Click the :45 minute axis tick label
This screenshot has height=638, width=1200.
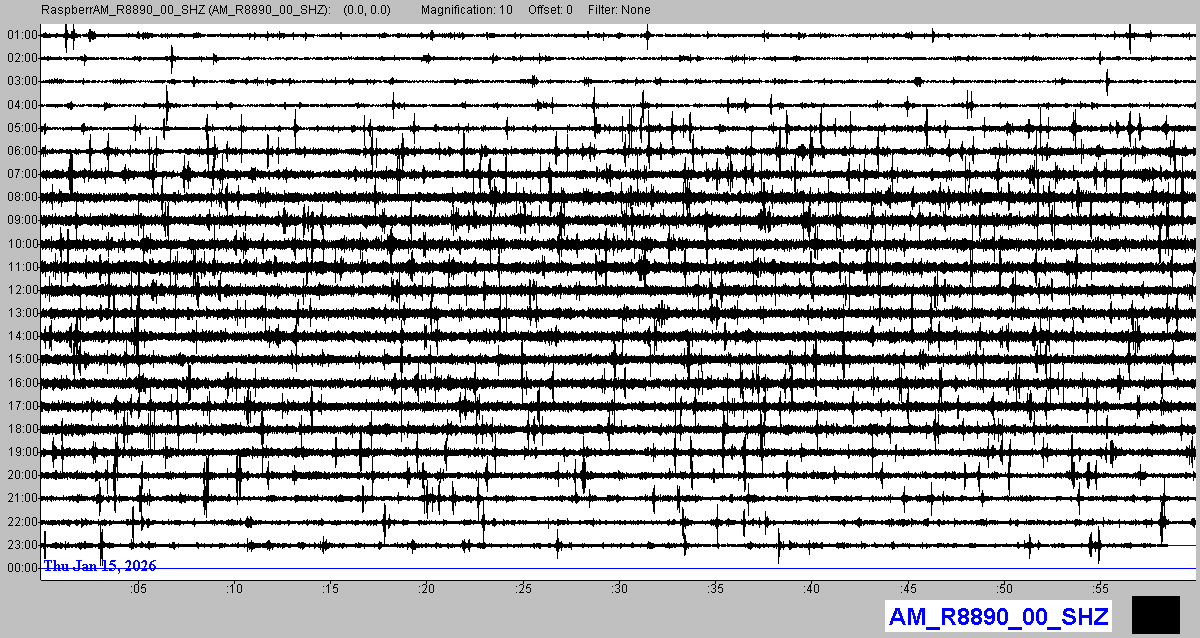908,589
